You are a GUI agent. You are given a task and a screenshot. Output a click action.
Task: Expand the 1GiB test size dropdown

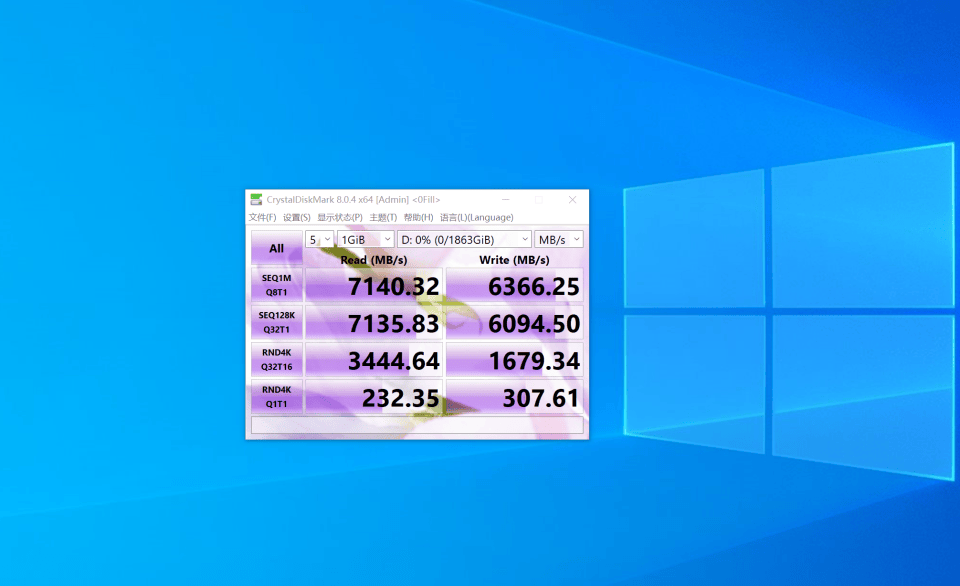365,240
